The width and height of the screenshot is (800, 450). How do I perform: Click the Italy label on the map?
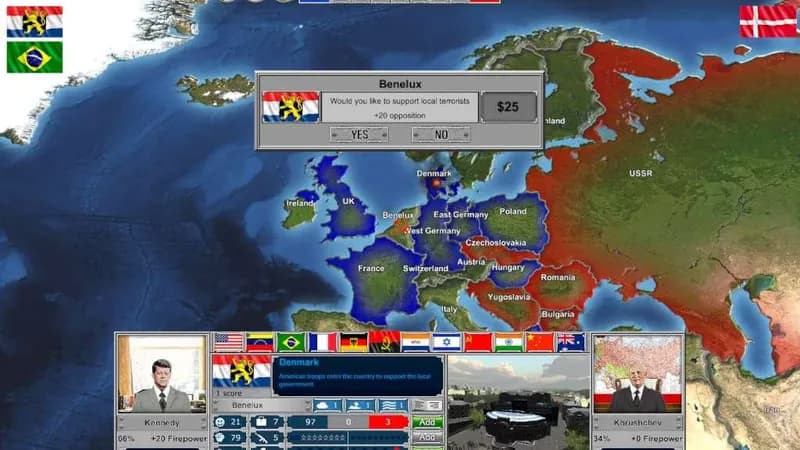(449, 309)
